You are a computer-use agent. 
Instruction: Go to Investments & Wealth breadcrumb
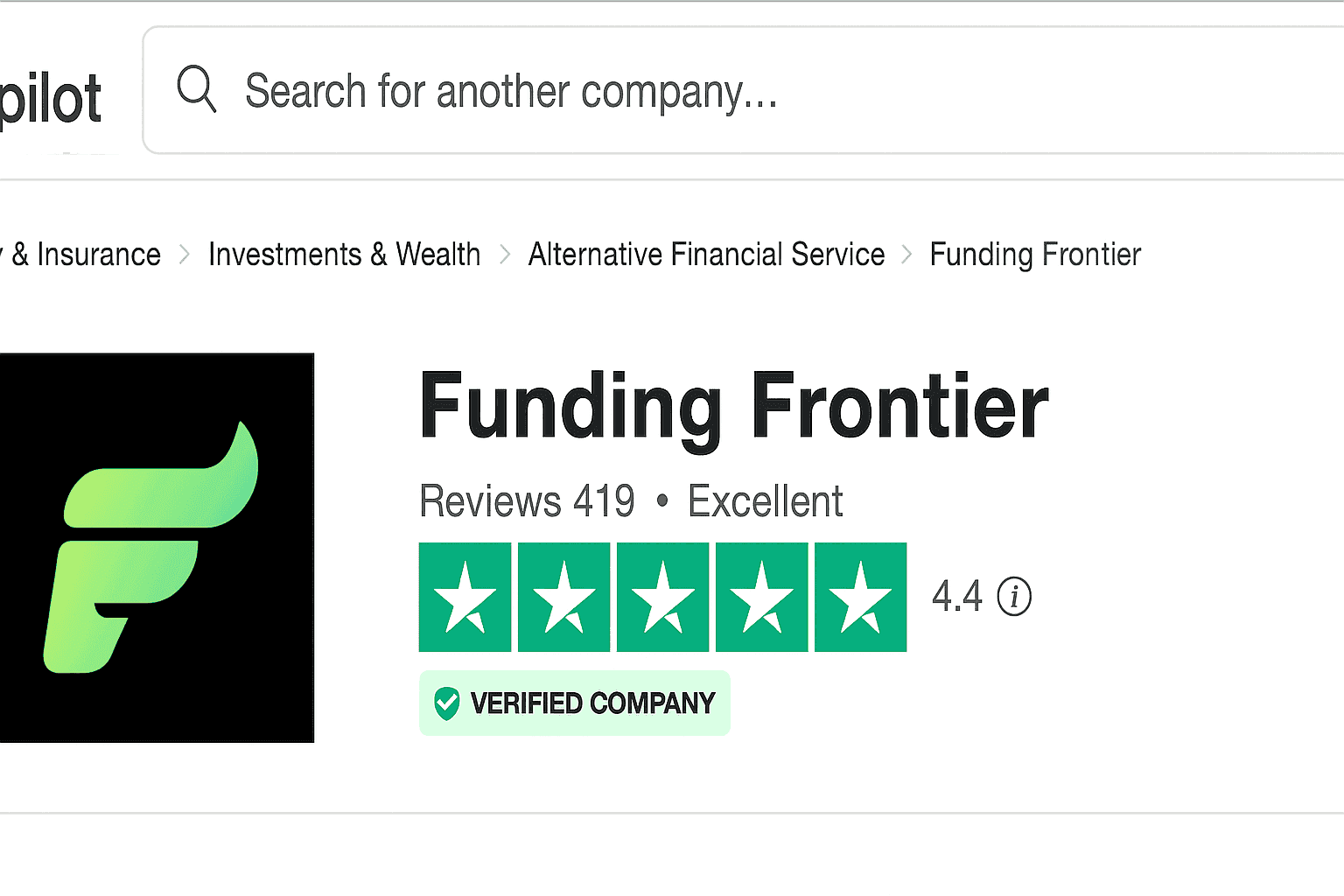(x=344, y=255)
